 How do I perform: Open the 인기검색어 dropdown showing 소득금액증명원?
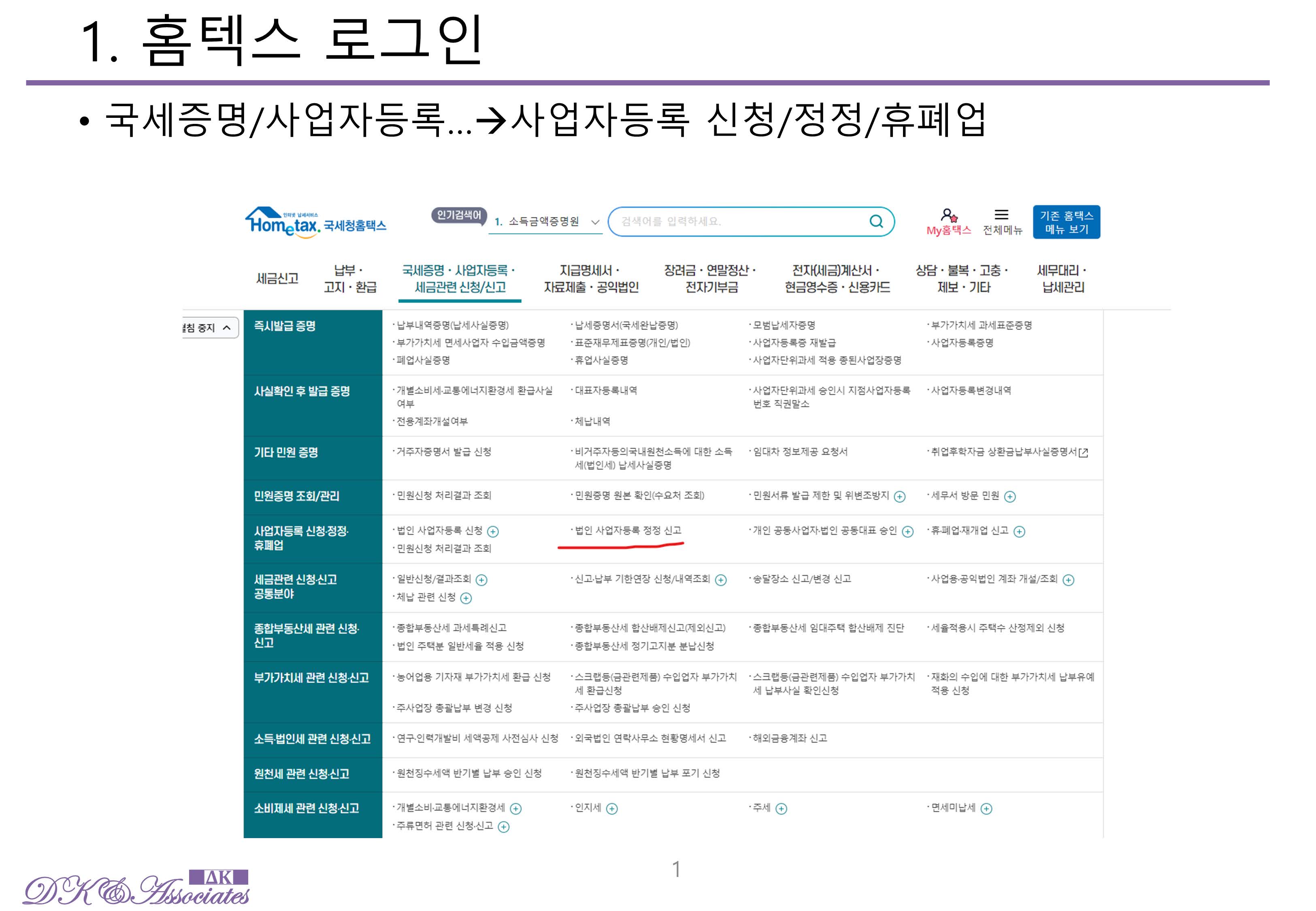point(546,221)
